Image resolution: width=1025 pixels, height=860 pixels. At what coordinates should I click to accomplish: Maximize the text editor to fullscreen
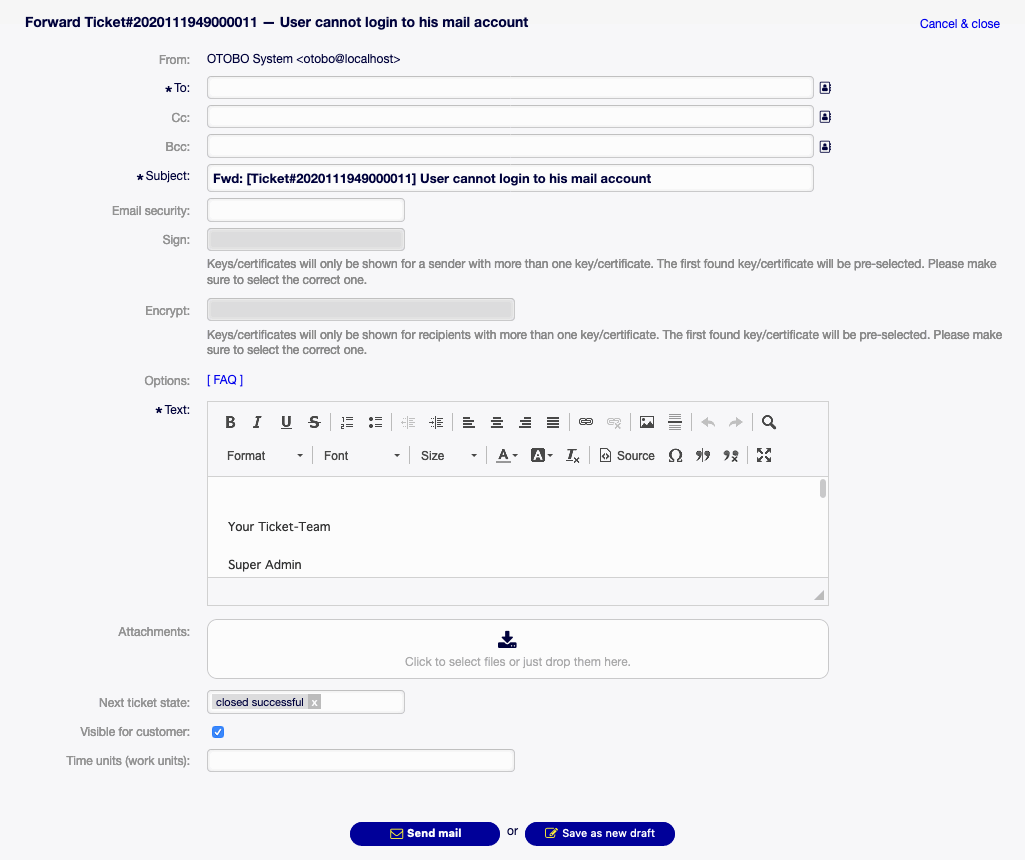(763, 455)
